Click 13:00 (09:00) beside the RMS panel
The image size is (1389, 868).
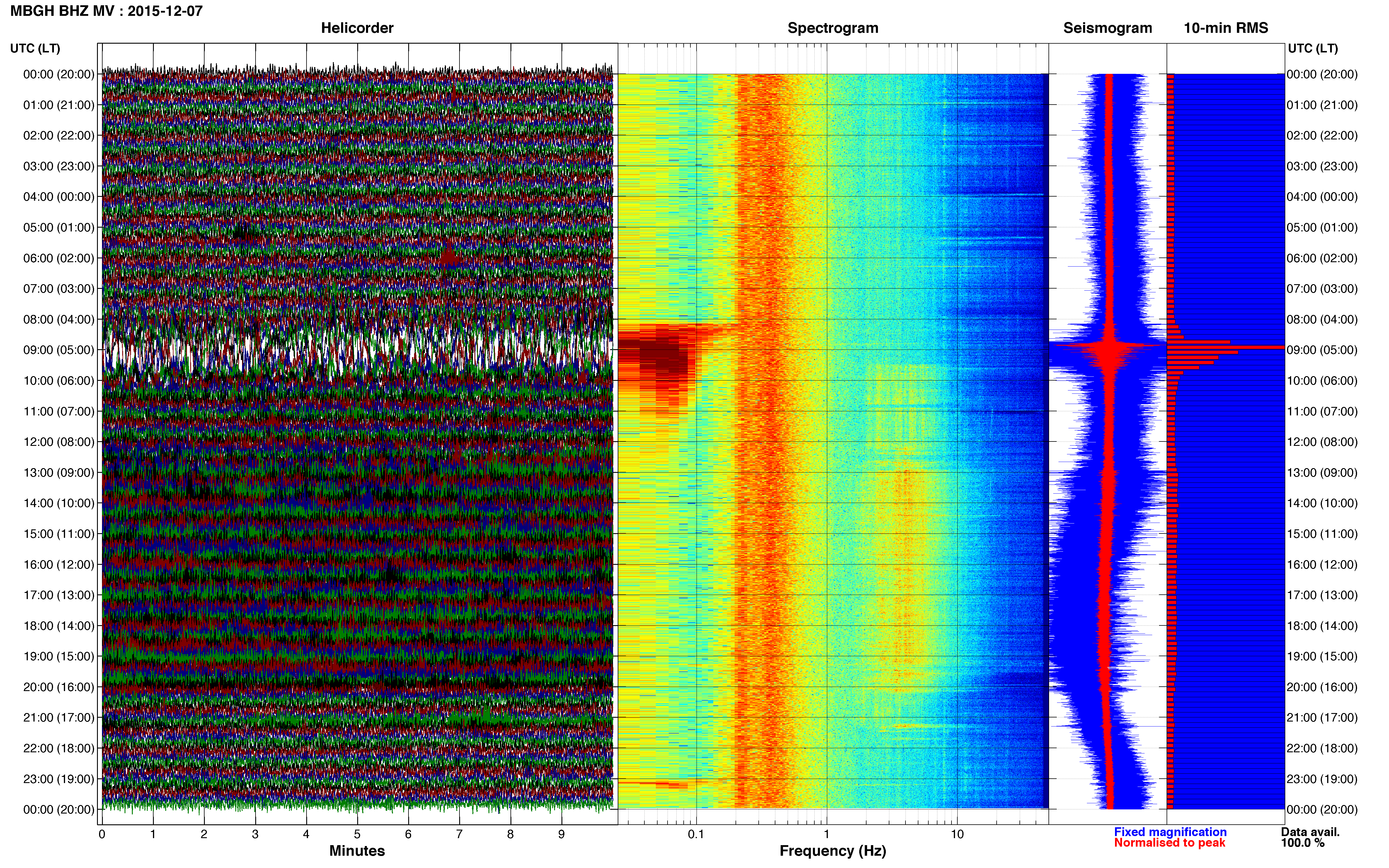(x=1322, y=473)
